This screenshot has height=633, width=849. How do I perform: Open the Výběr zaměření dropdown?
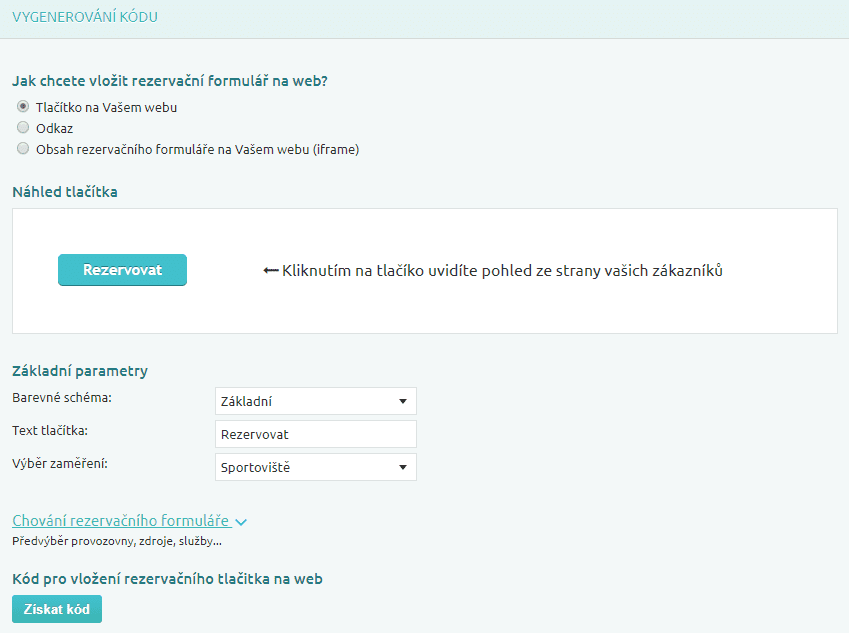tap(316, 467)
